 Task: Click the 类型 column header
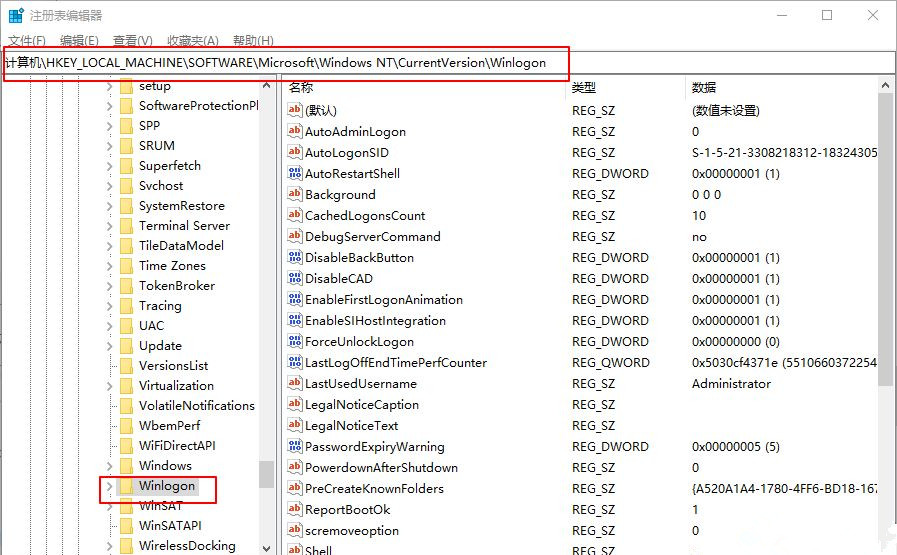pyautogui.click(x=584, y=88)
